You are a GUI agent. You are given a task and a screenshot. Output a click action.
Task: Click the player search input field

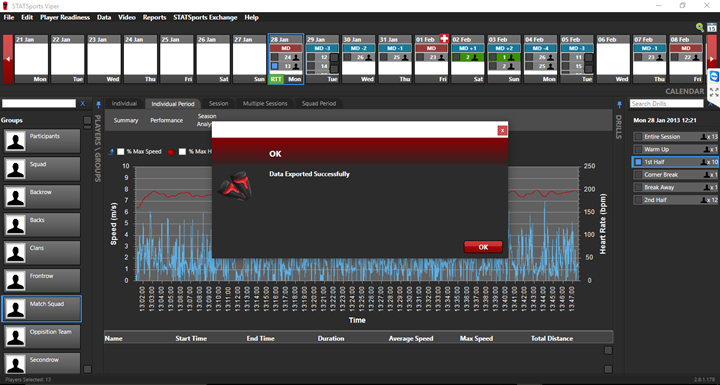tap(39, 103)
